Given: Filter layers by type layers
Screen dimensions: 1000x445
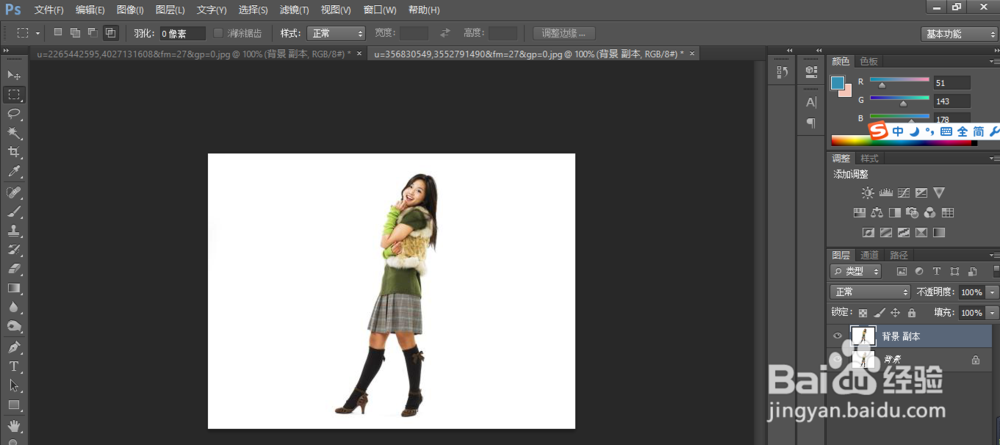Looking at the screenshot, I should pyautogui.click(x=937, y=271).
